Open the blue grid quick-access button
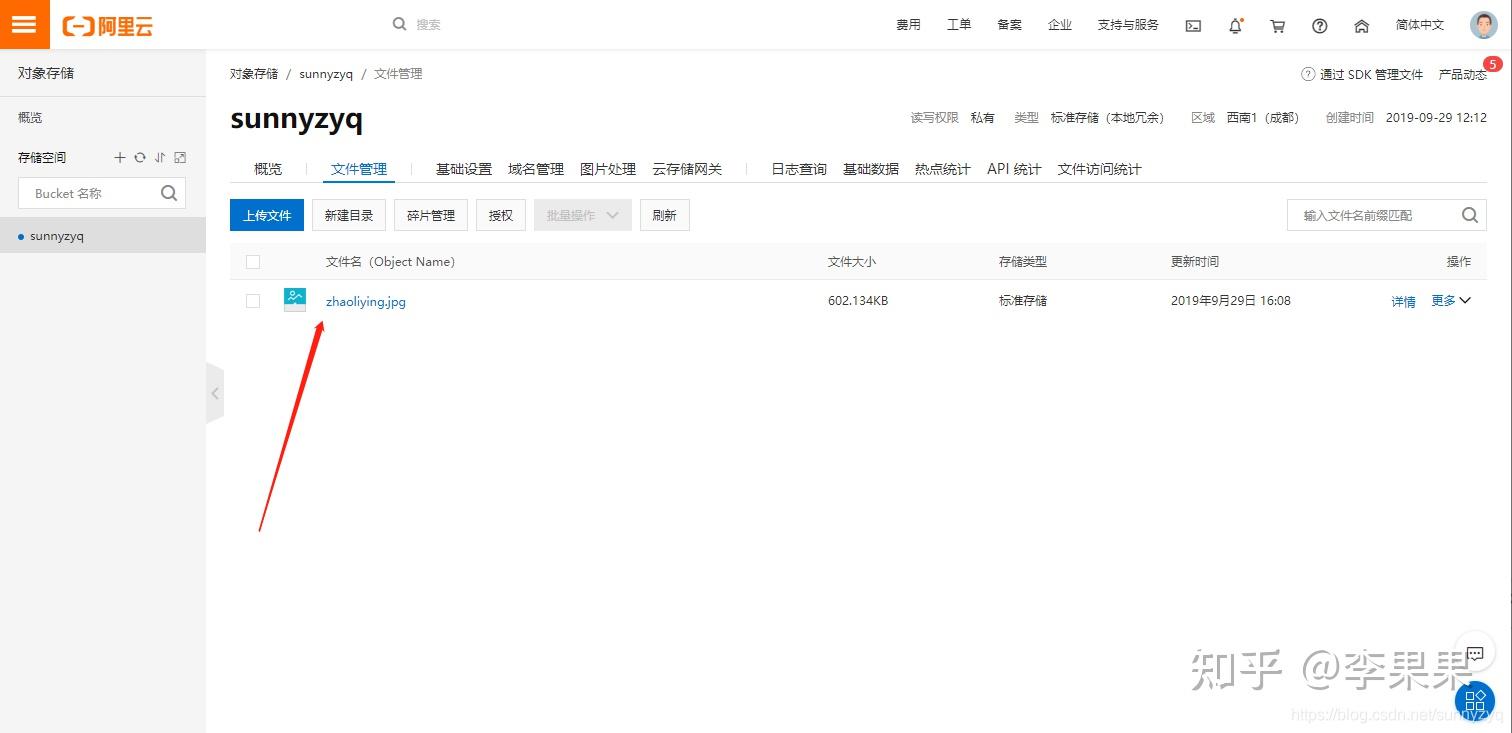The width and height of the screenshot is (1512, 733). pos(1475,700)
